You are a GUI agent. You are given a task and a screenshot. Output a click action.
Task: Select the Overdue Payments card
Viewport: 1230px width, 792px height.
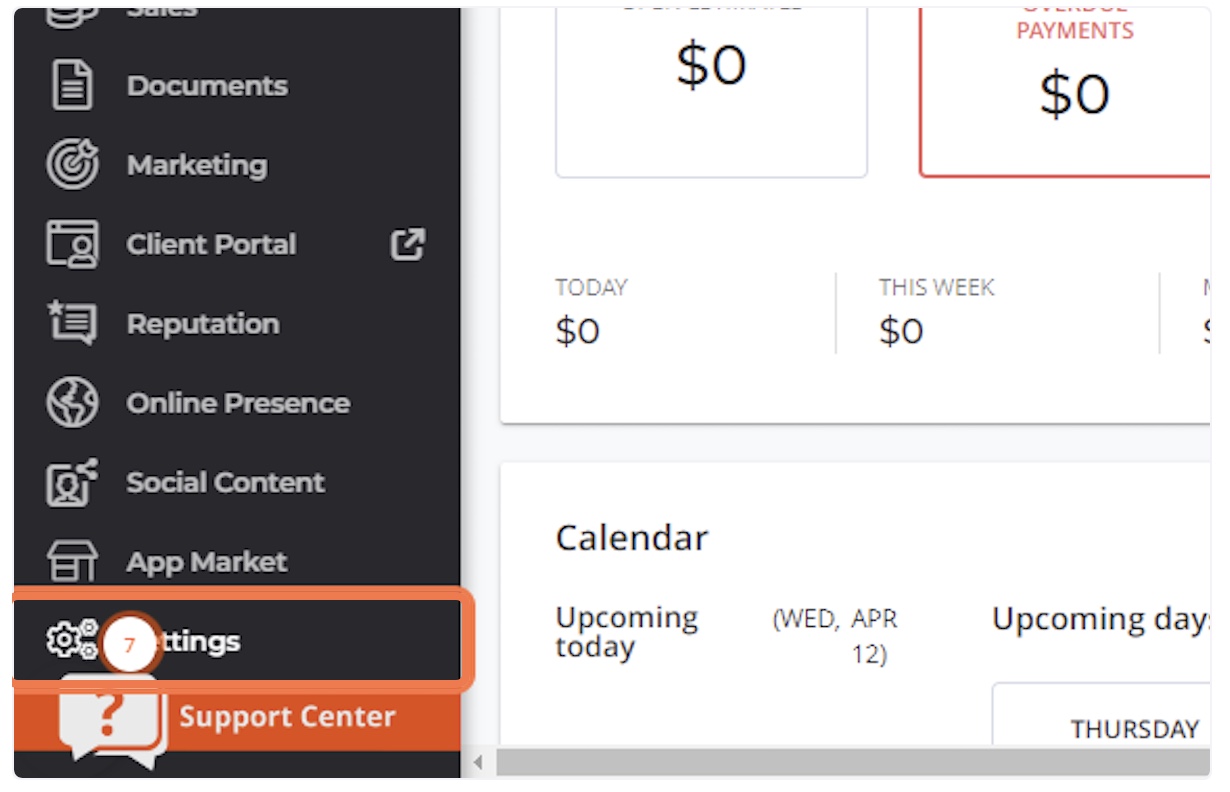pos(1066,90)
